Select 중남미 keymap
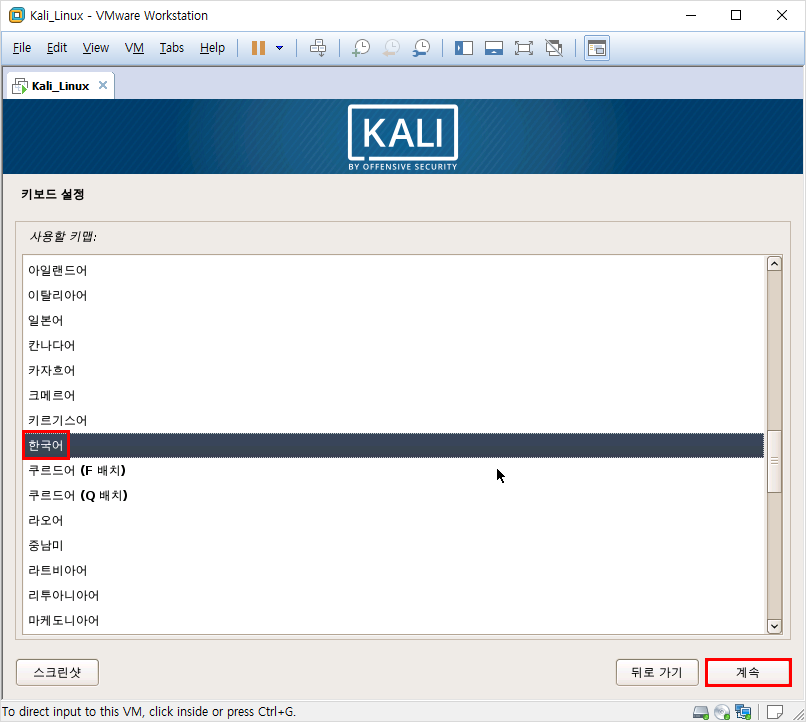The height and width of the screenshot is (722, 806). pos(393,546)
